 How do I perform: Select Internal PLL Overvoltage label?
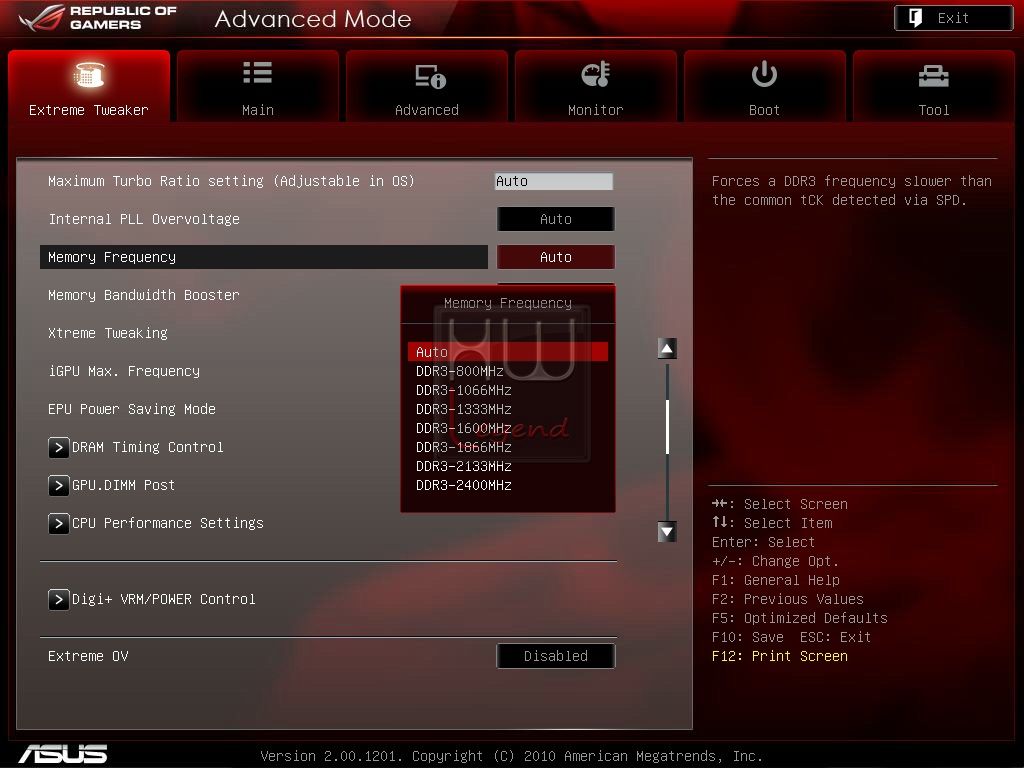click(144, 219)
